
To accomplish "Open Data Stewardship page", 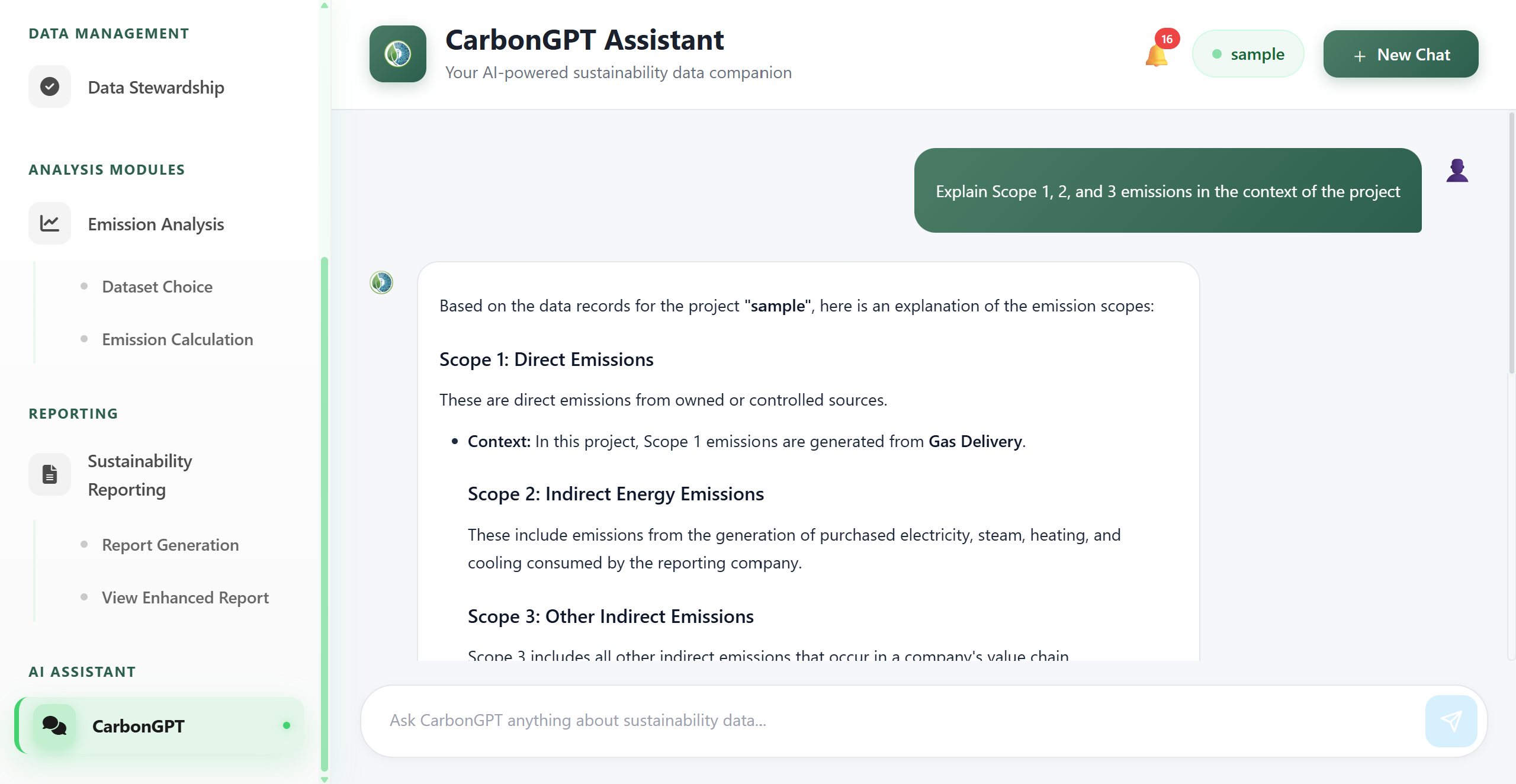I will [x=156, y=88].
